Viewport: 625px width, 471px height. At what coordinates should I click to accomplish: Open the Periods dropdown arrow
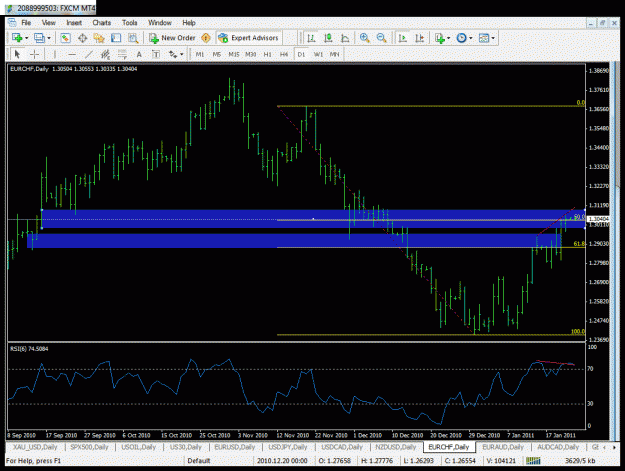[471, 38]
